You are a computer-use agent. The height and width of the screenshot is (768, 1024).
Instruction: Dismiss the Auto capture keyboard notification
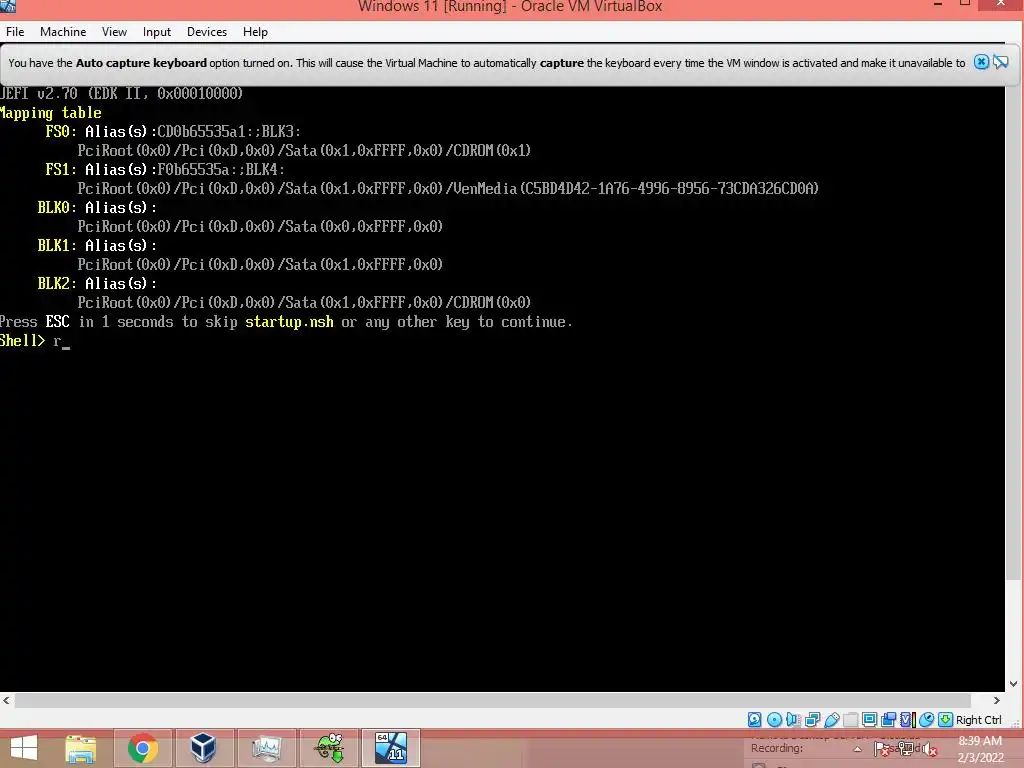click(981, 62)
